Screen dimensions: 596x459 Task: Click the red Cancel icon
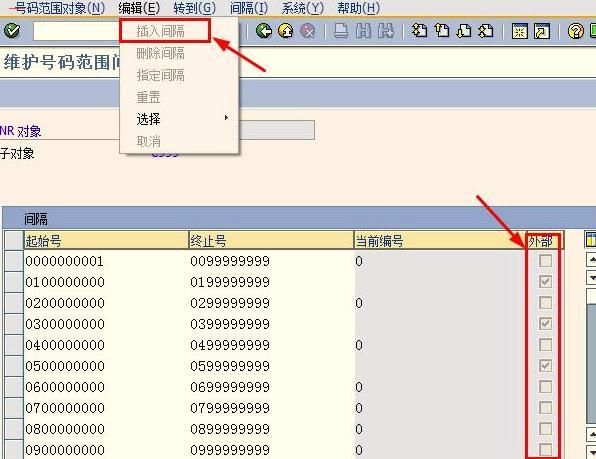click(x=308, y=31)
